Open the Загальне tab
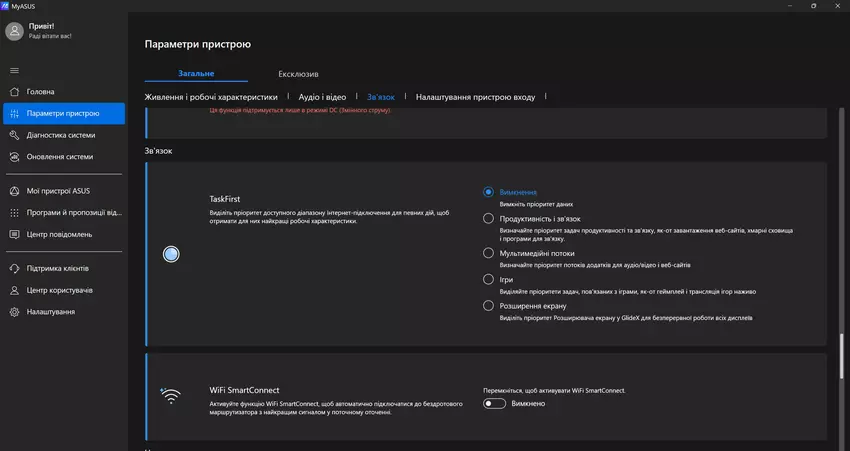Viewport: 850px width, 451px height. [195, 74]
